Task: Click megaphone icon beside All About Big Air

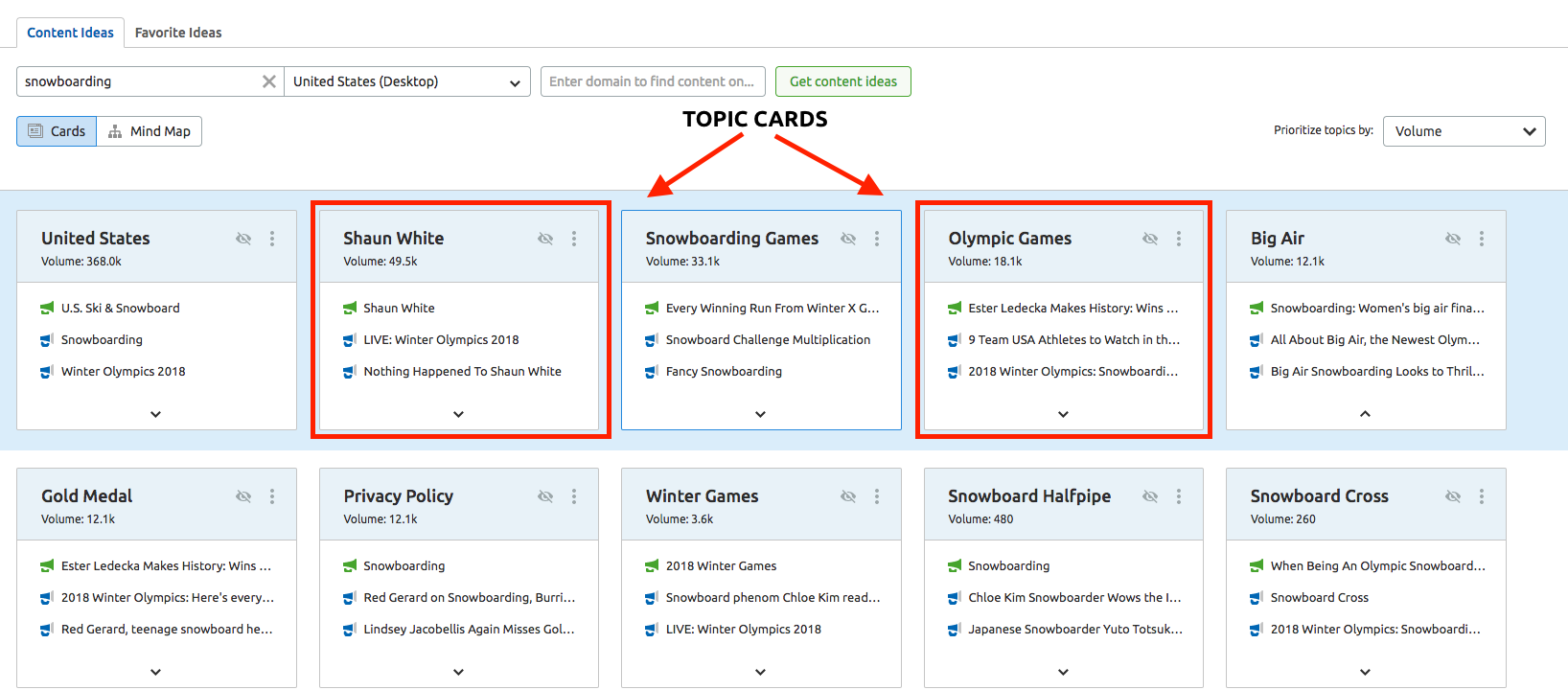Action: [1256, 340]
